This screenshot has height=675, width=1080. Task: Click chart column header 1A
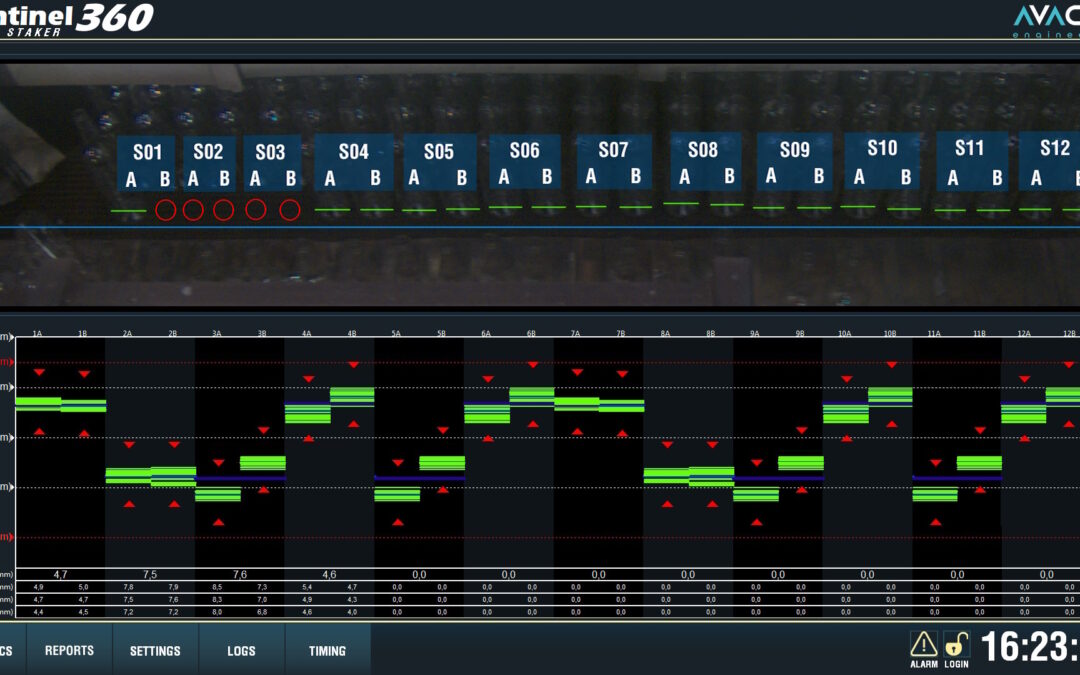coord(37,333)
